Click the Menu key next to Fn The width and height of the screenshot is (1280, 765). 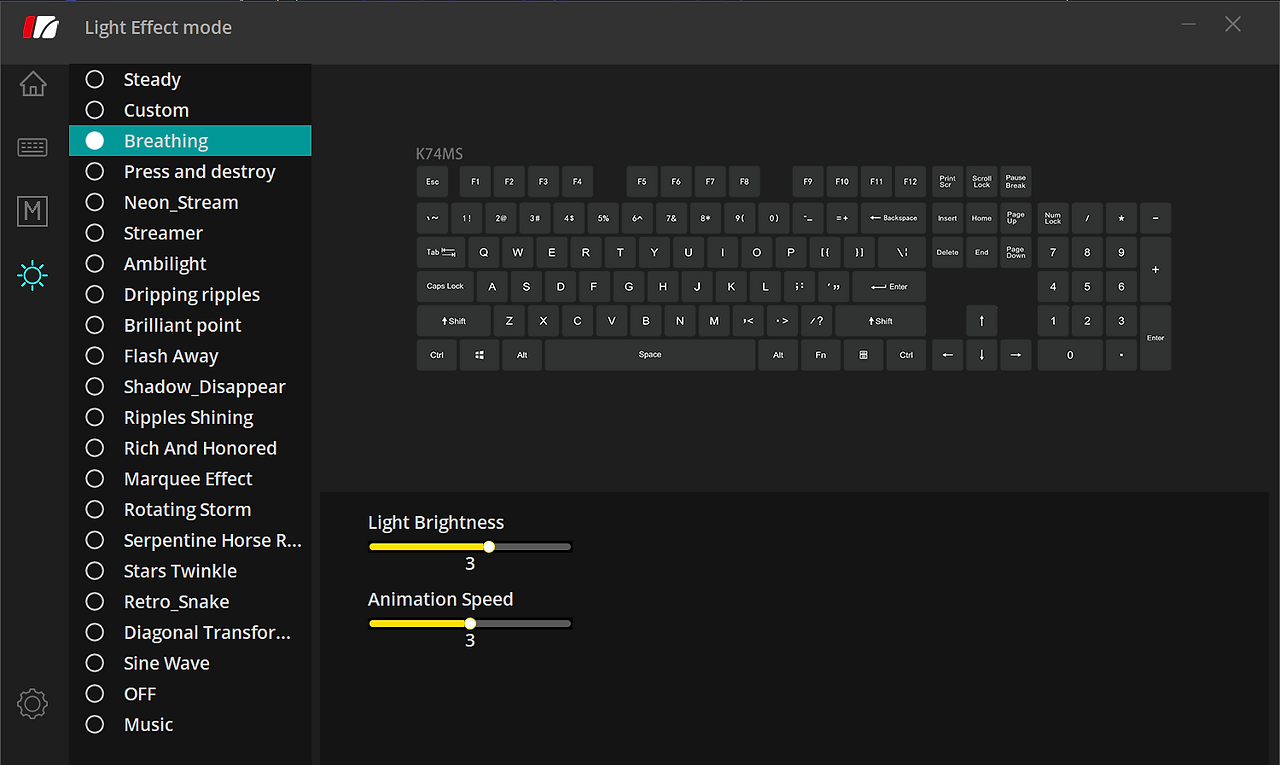[x=863, y=355]
